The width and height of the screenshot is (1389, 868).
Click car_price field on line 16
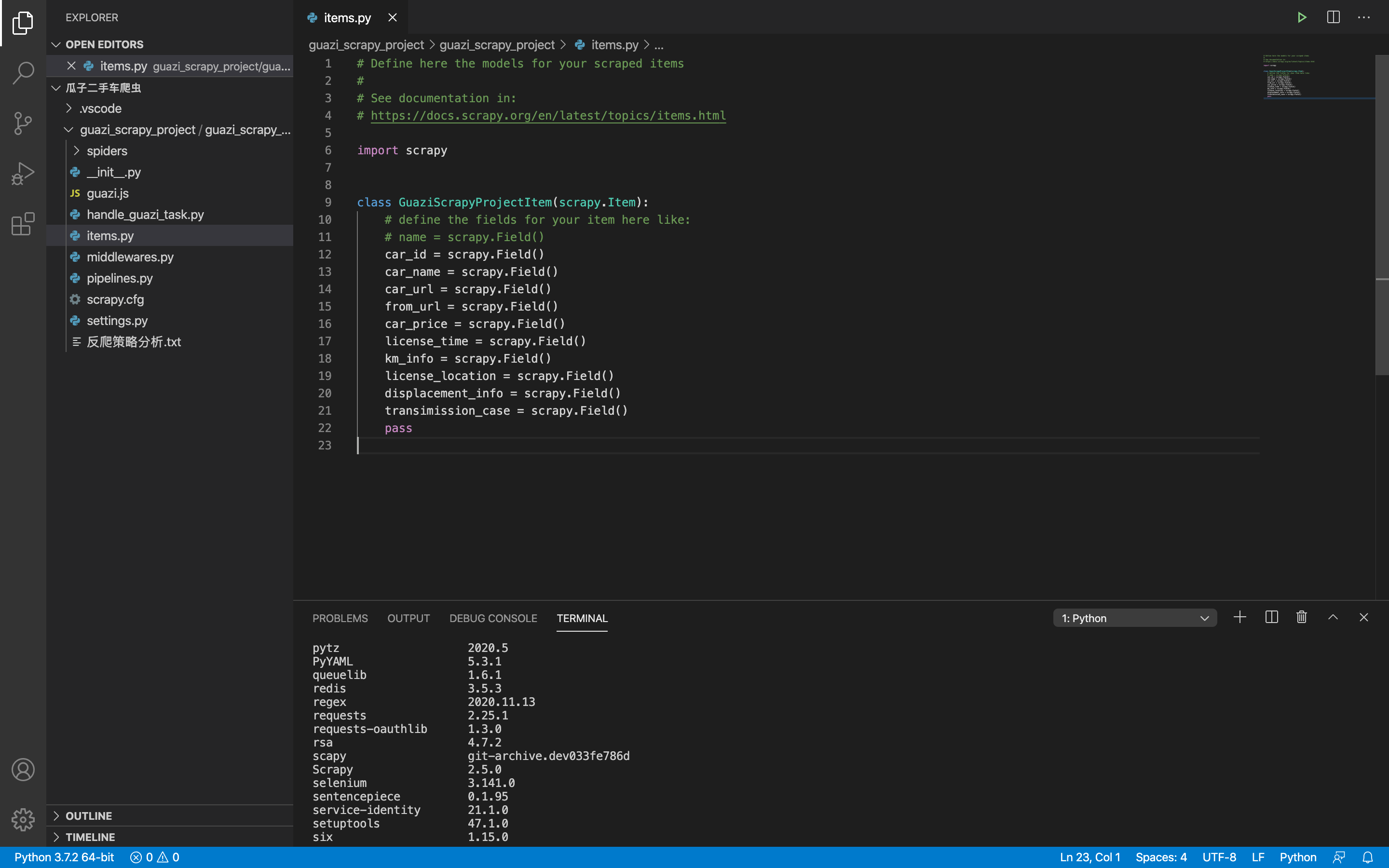[416, 324]
